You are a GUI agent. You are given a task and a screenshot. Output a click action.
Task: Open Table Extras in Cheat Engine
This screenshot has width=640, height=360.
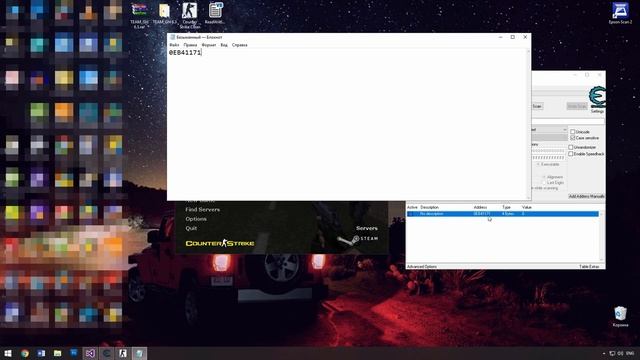[589, 267]
